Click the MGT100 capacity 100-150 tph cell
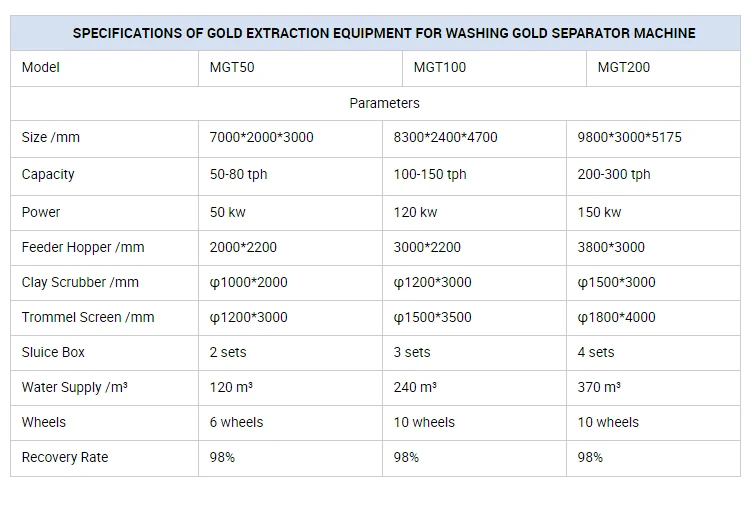The height and width of the screenshot is (521, 750). [430, 174]
